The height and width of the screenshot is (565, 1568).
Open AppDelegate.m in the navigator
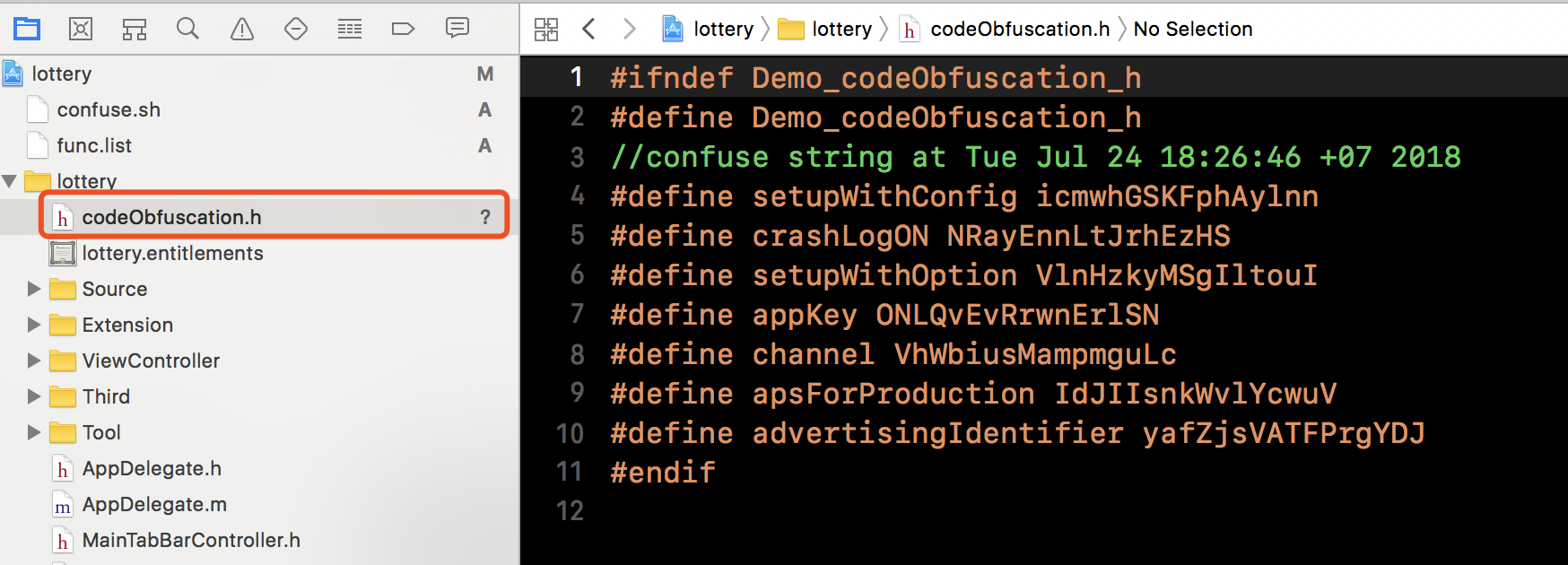(139, 504)
